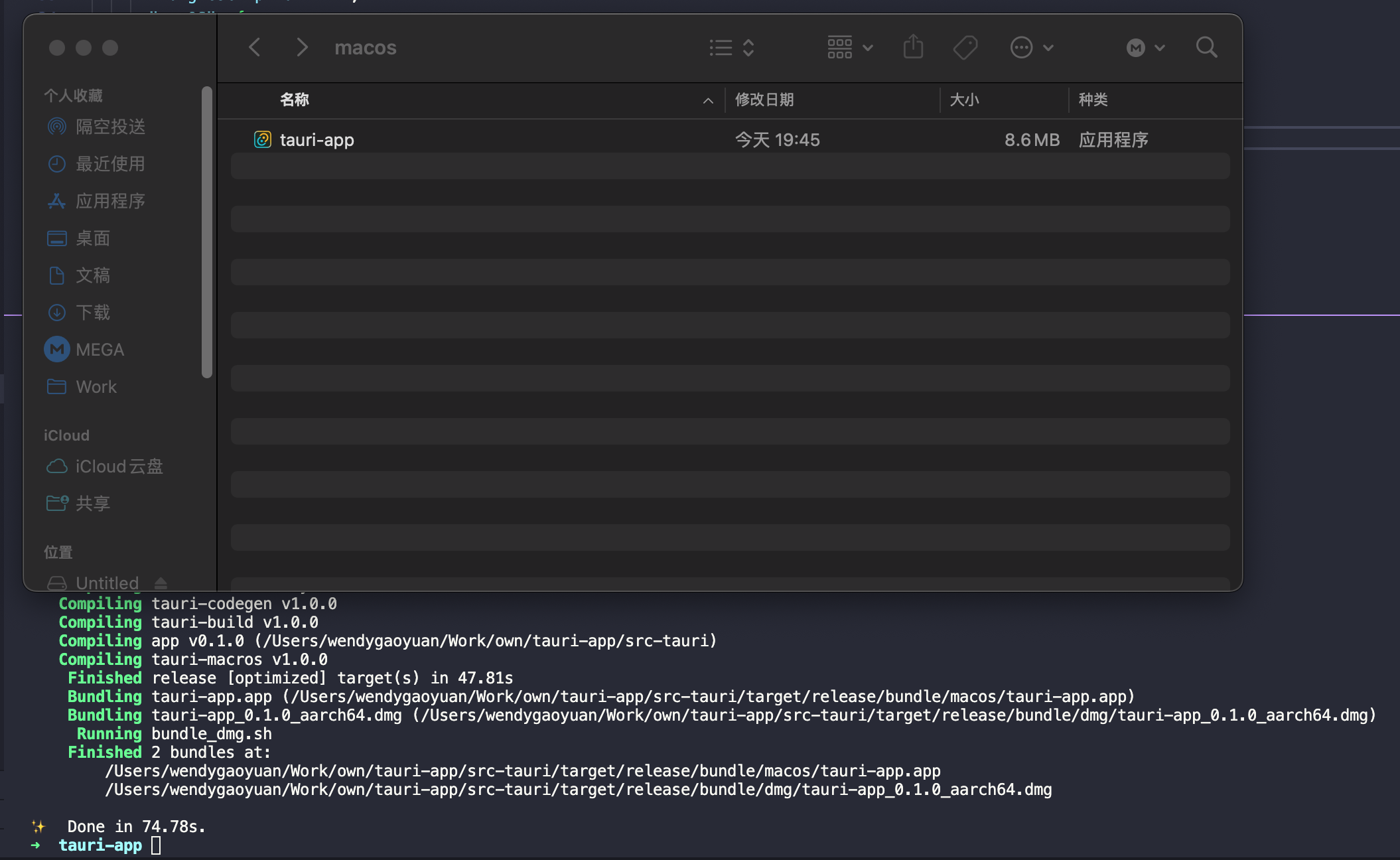Click the shared folder icon beside 共享

pyautogui.click(x=57, y=504)
